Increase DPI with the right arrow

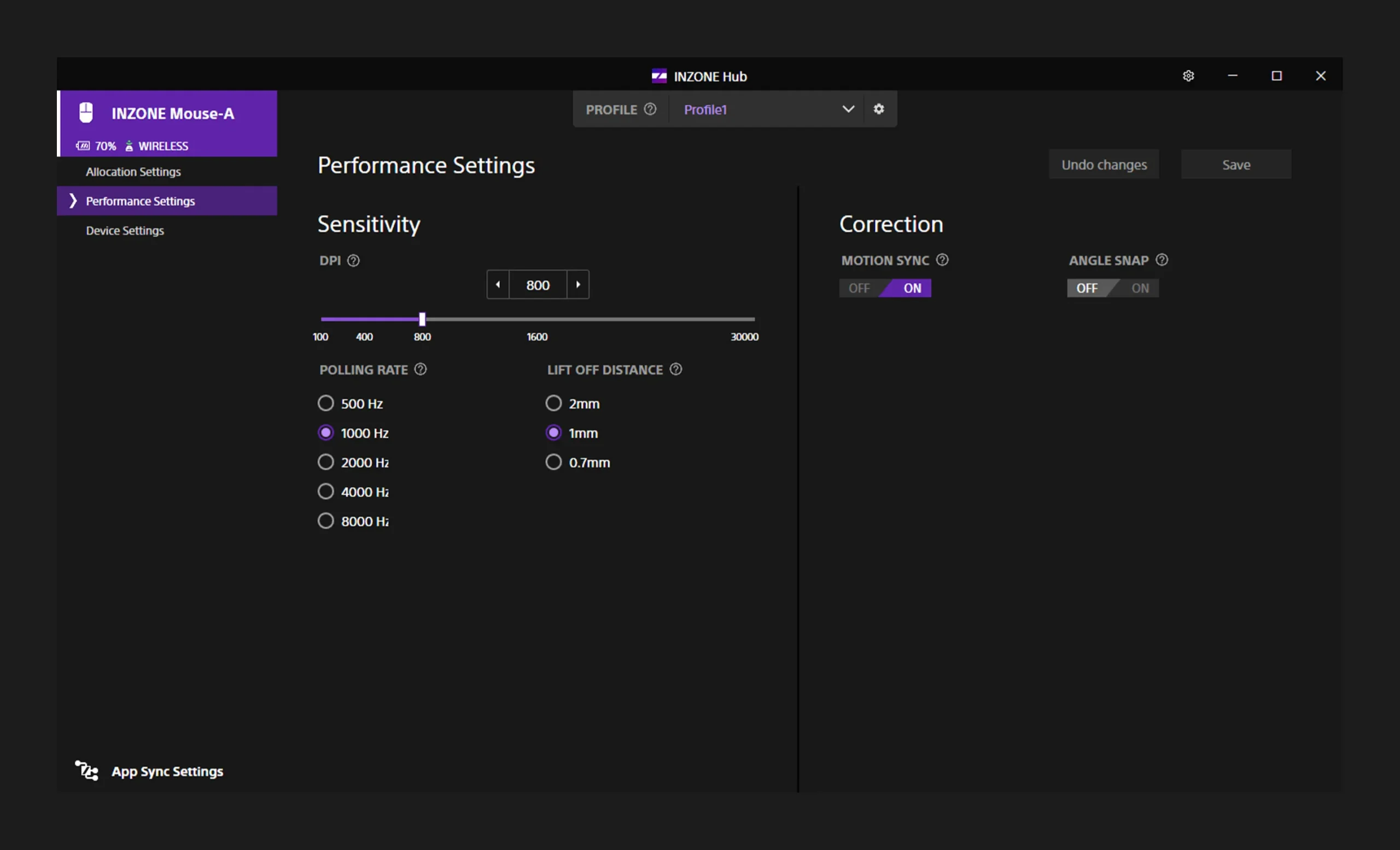pos(578,284)
